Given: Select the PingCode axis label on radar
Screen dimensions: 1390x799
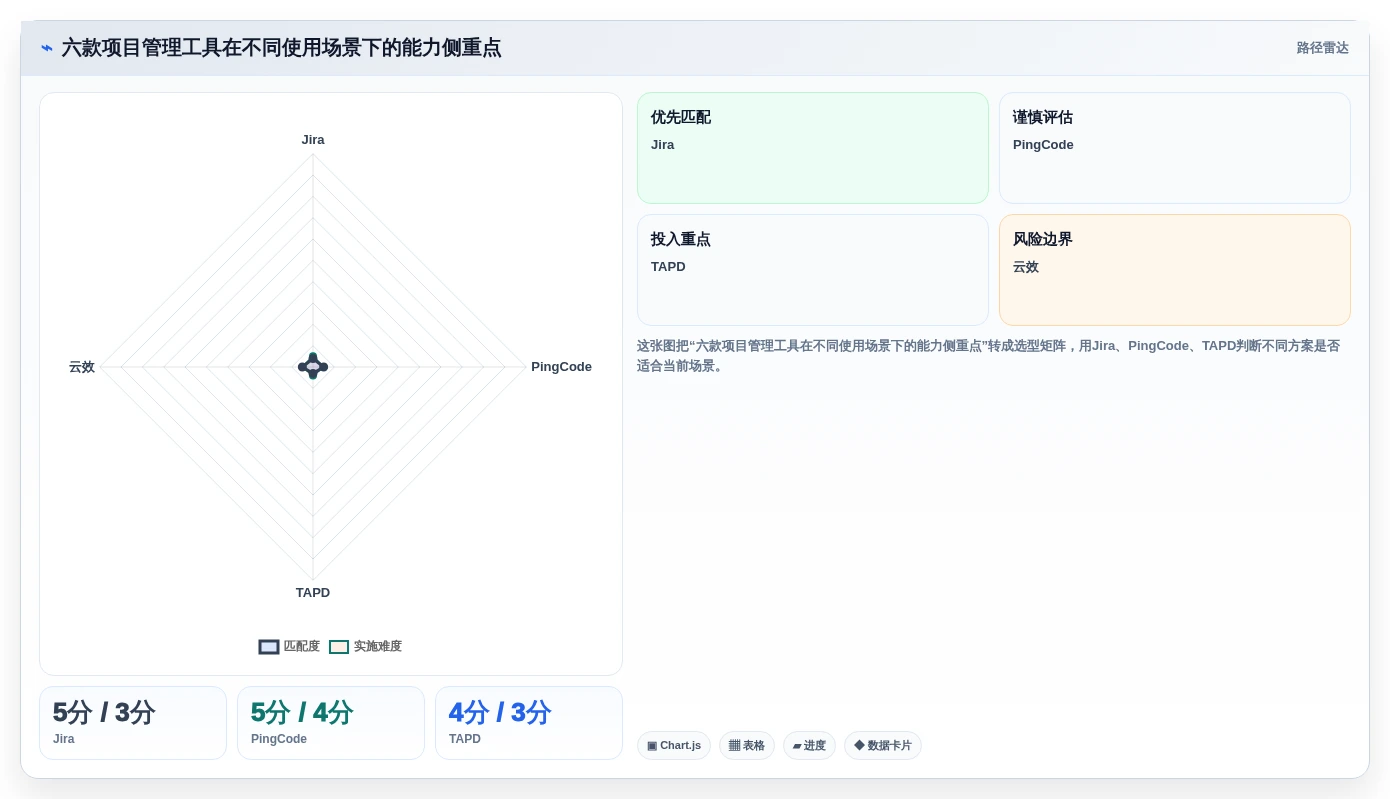Looking at the screenshot, I should (x=561, y=367).
